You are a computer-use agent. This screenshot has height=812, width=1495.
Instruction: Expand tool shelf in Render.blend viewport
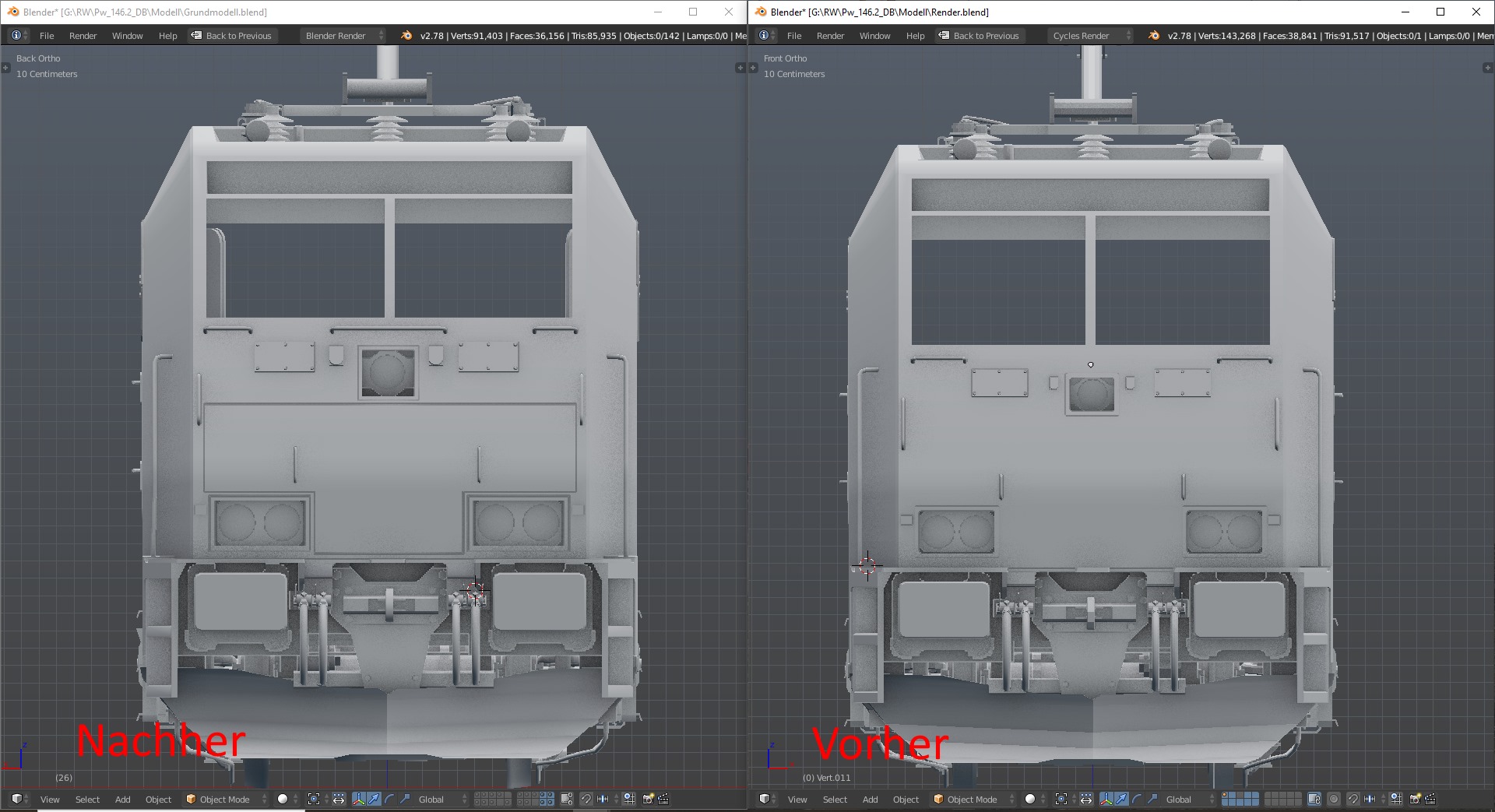753,68
